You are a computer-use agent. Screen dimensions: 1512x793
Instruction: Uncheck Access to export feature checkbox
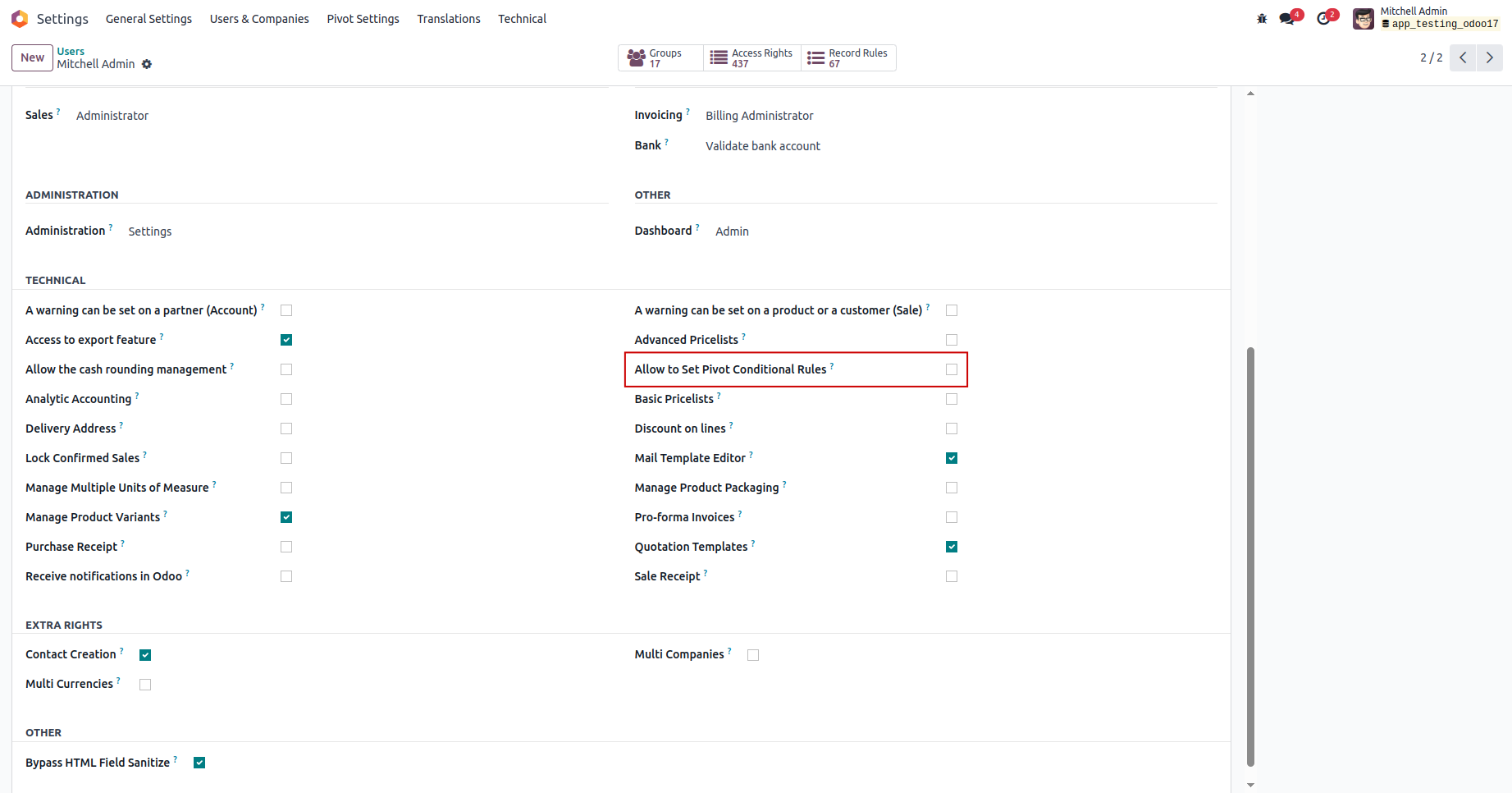click(286, 340)
